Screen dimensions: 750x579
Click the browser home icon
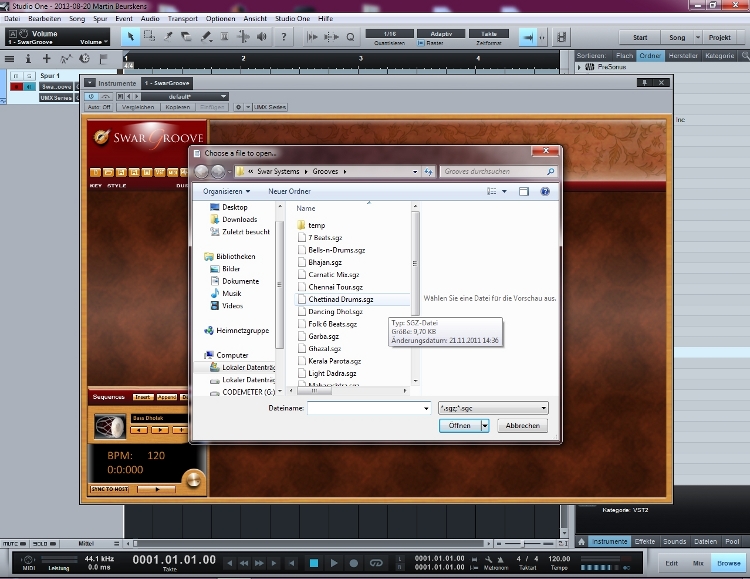point(581,542)
